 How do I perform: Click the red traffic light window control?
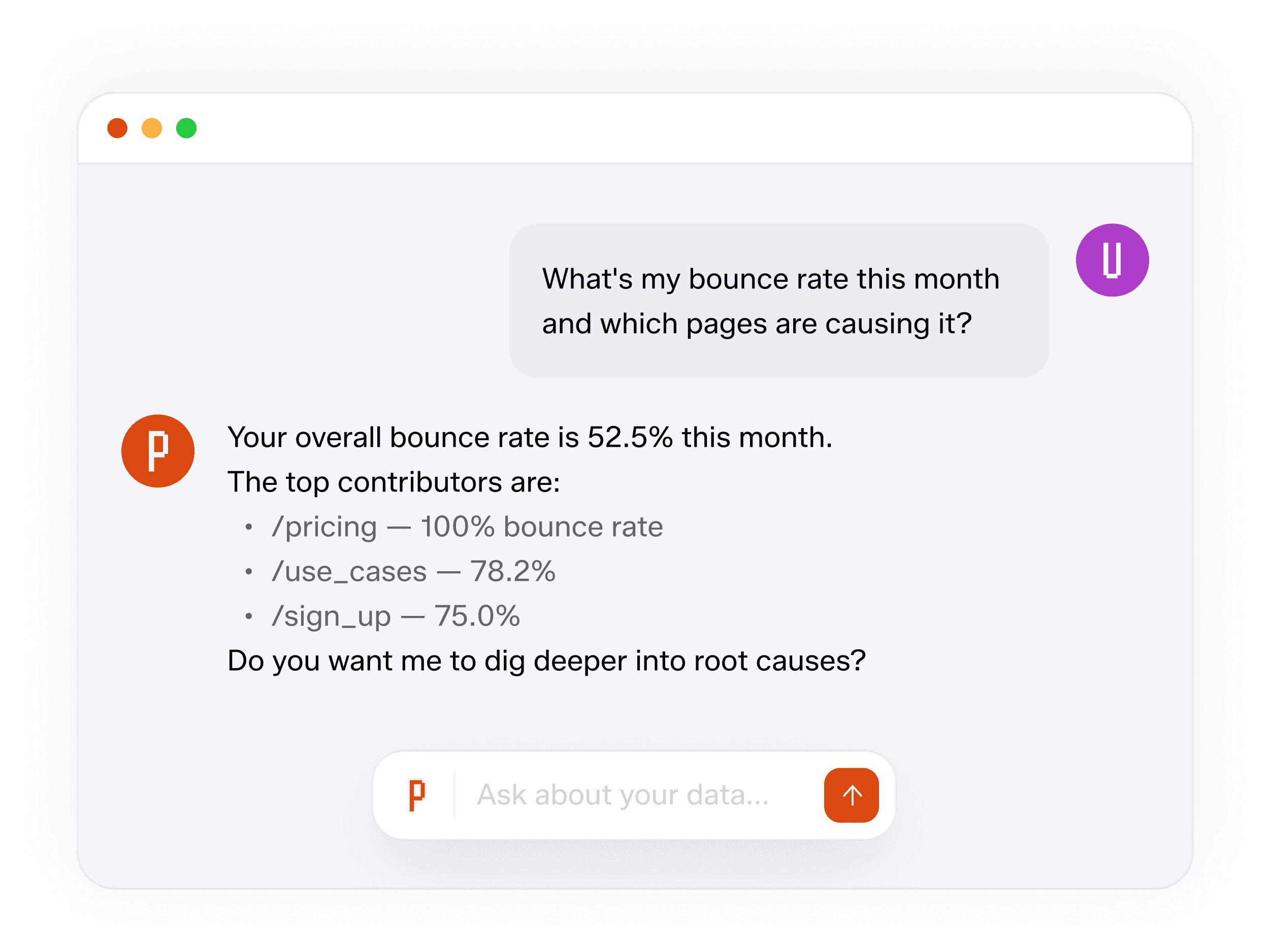click(118, 128)
